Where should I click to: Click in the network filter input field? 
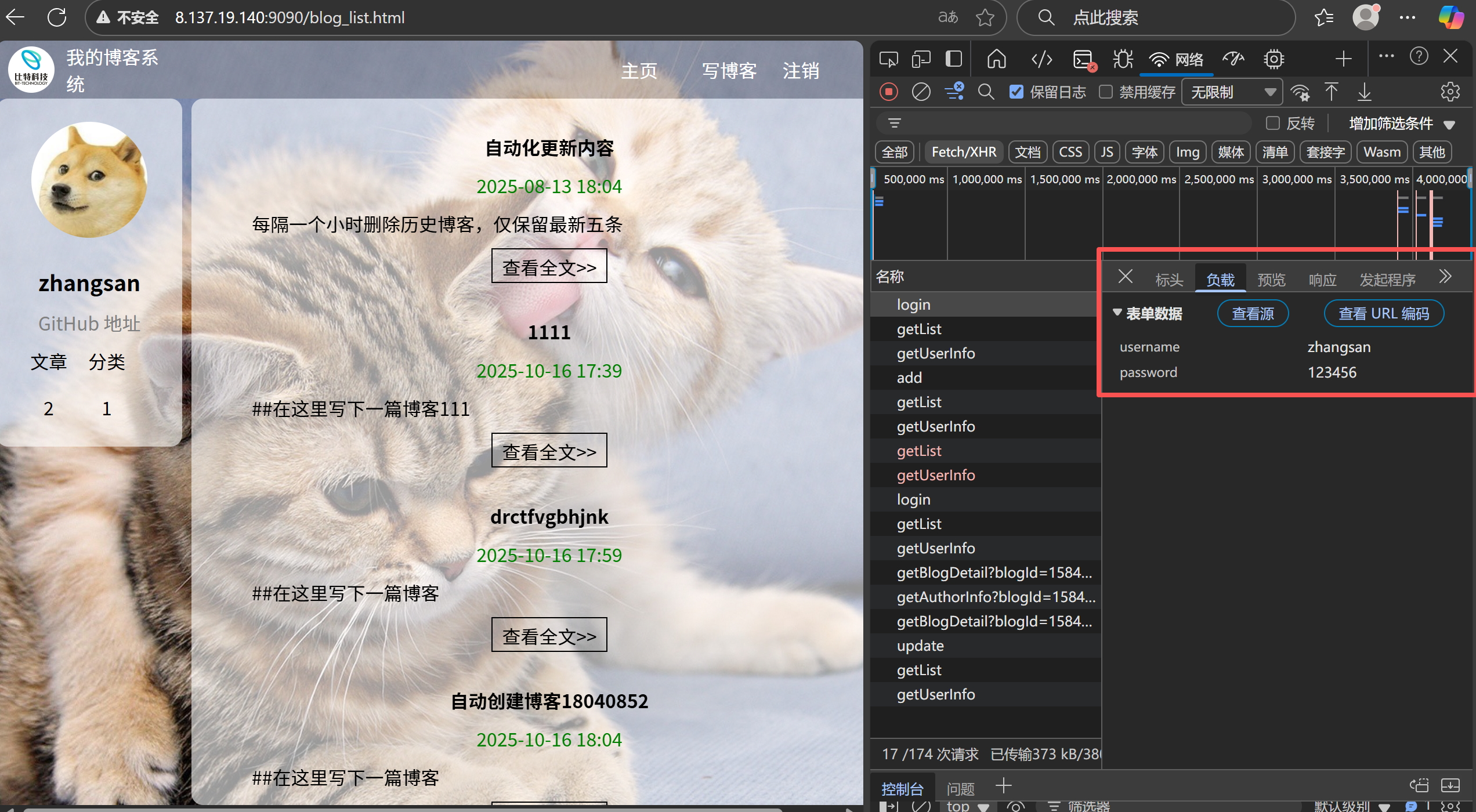coord(1073,123)
